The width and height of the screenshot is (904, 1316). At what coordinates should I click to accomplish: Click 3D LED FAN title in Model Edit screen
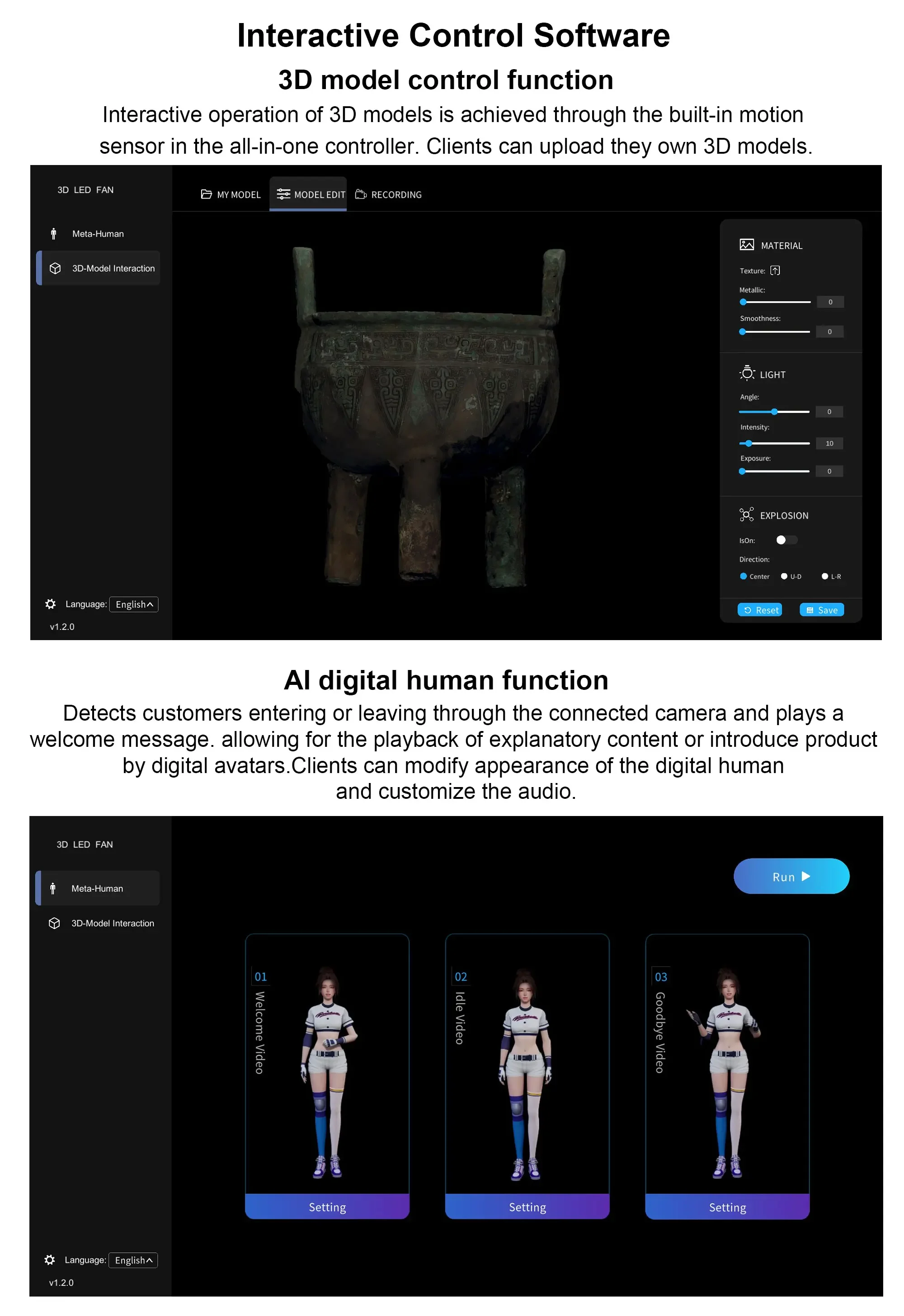tap(85, 190)
